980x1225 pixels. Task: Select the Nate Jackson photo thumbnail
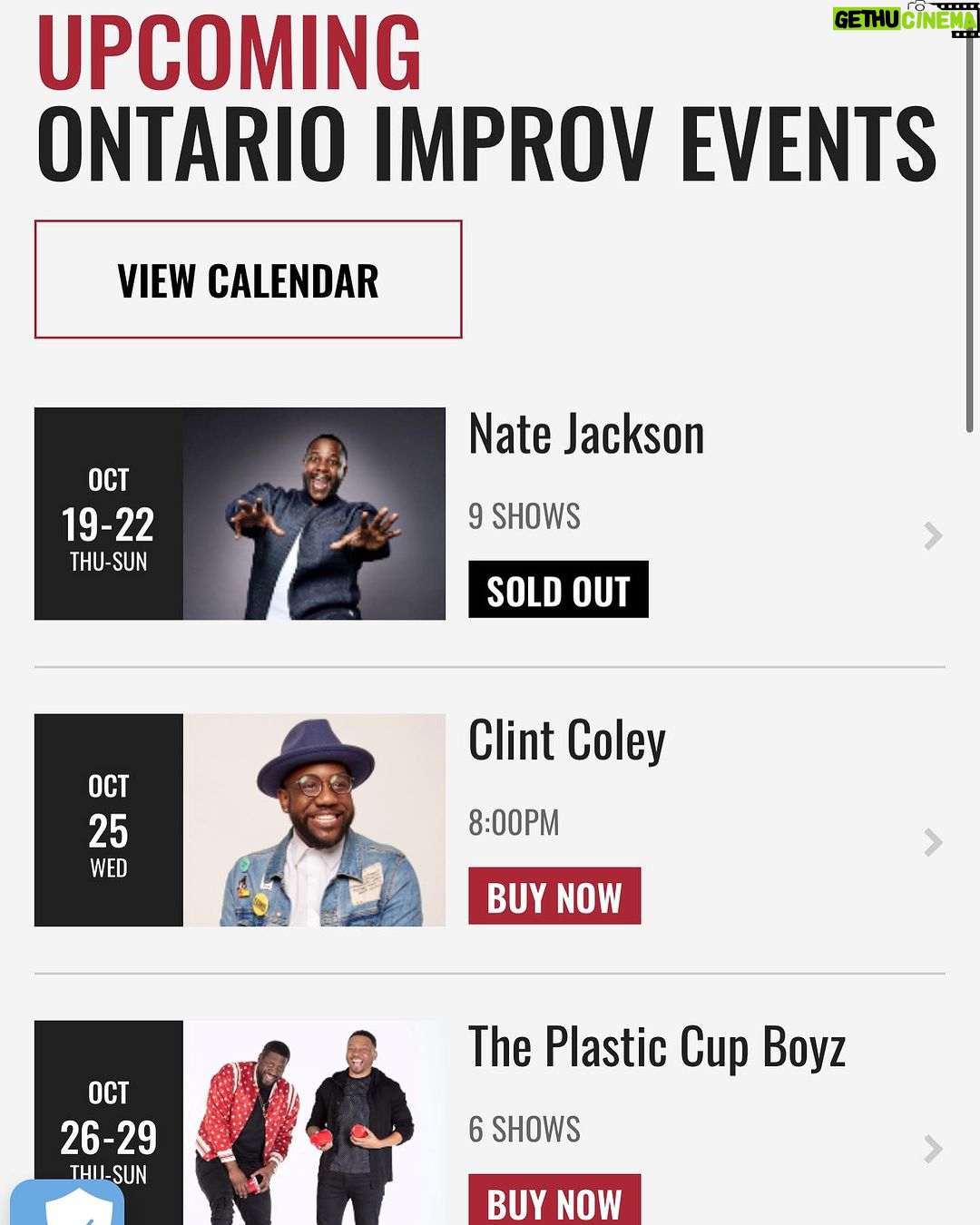(x=314, y=514)
